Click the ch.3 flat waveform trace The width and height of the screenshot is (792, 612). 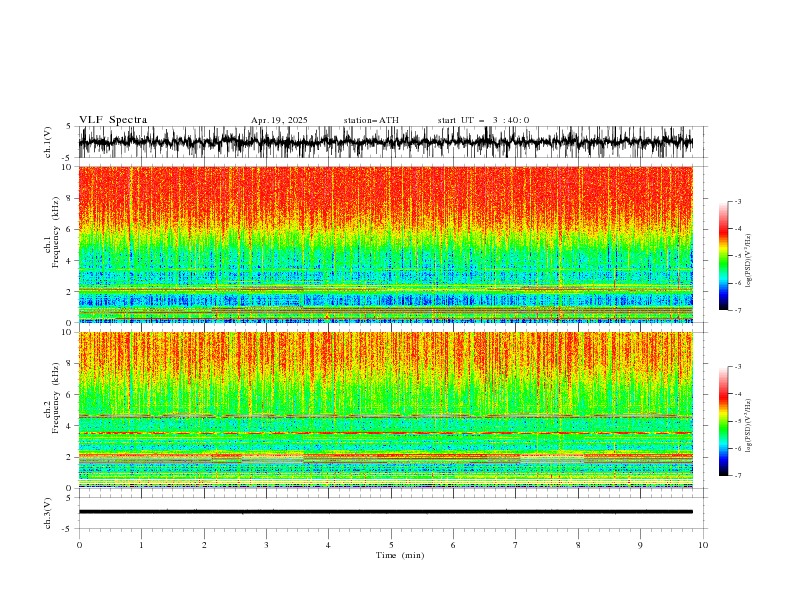(x=385, y=512)
